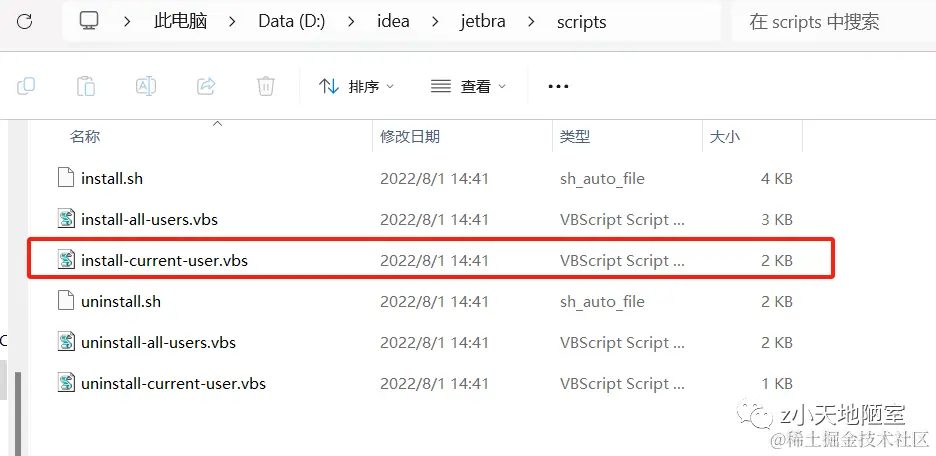Click the modified date of install.sh
Viewport: 936px width, 456px height.
pos(435,178)
